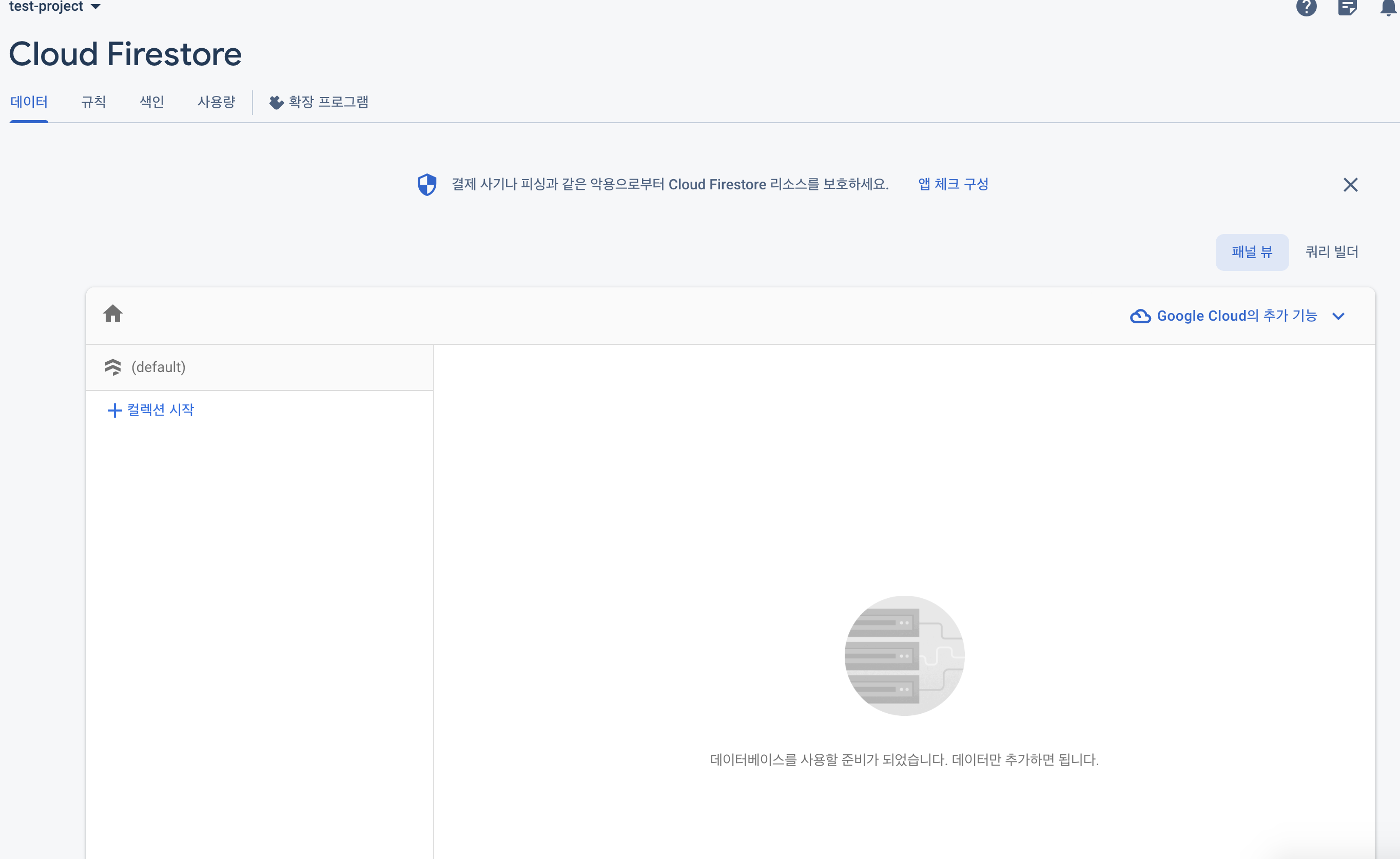Open the help question mark icon
The height and width of the screenshot is (859, 1400).
[1306, 7]
